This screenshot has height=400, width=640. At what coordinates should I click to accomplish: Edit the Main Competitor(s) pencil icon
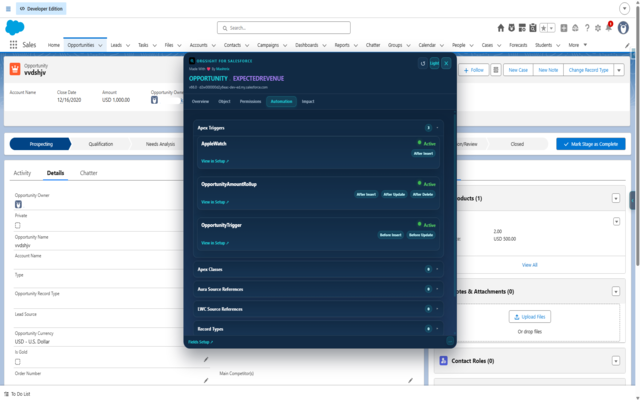[410, 380]
